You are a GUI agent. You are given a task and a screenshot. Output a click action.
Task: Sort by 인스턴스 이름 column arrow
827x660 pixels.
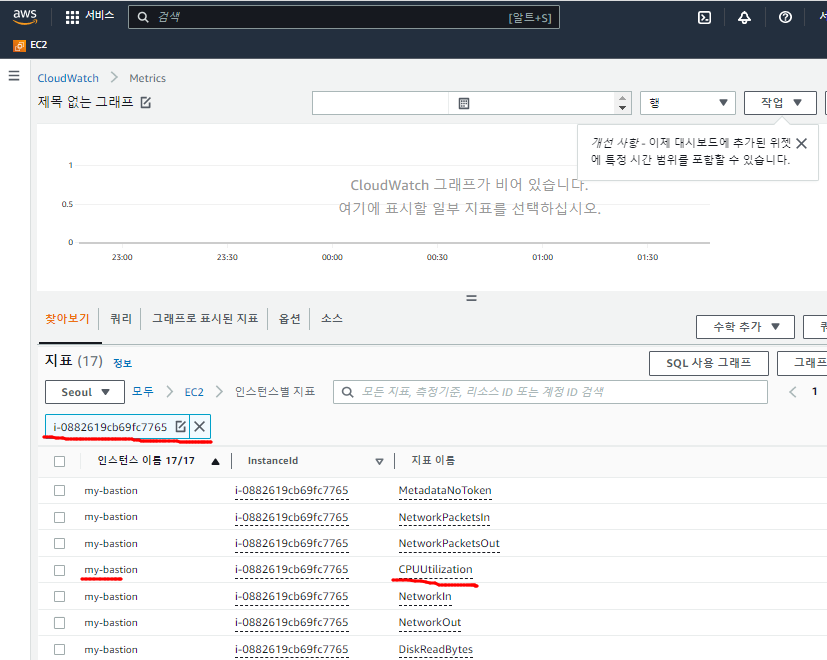(215, 462)
